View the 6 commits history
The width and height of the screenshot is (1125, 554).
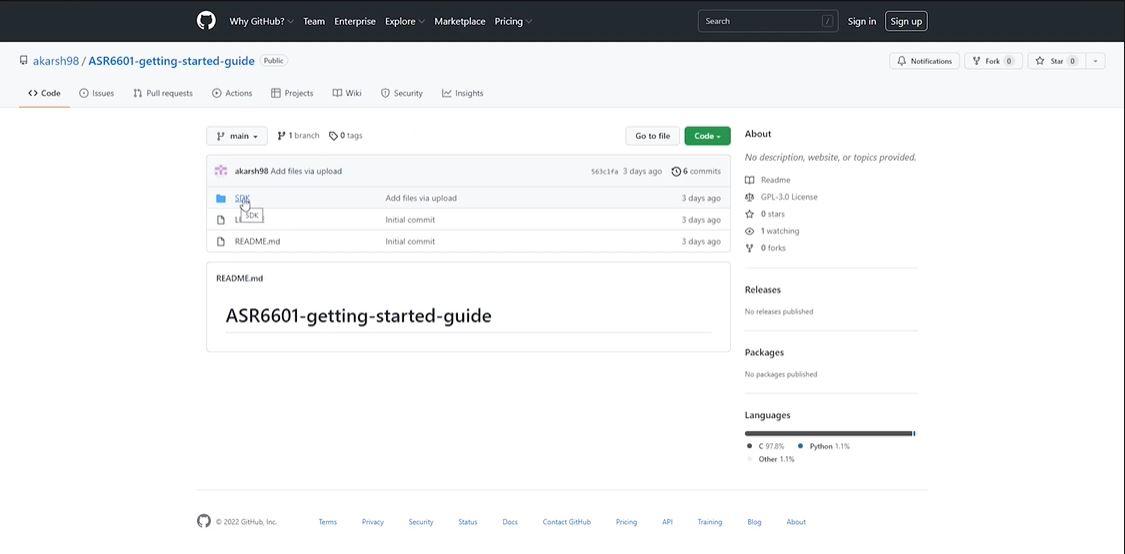[x=696, y=172]
